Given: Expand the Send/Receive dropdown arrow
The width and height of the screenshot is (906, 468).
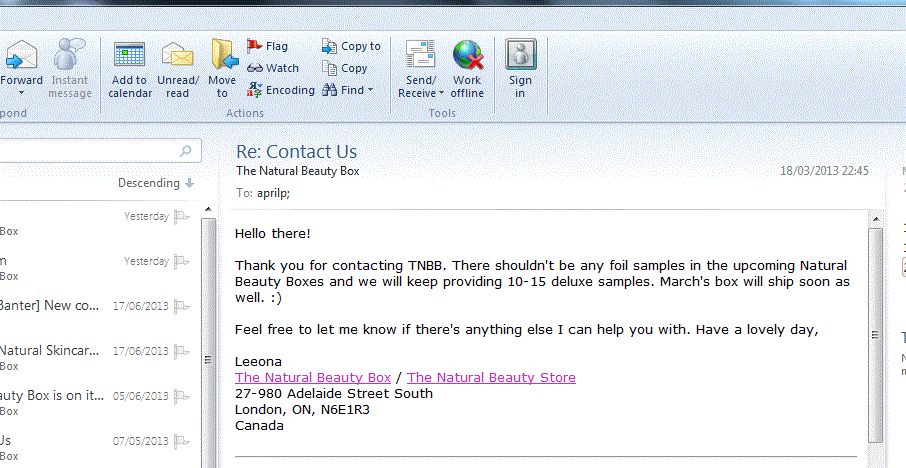Looking at the screenshot, I should 441,94.
